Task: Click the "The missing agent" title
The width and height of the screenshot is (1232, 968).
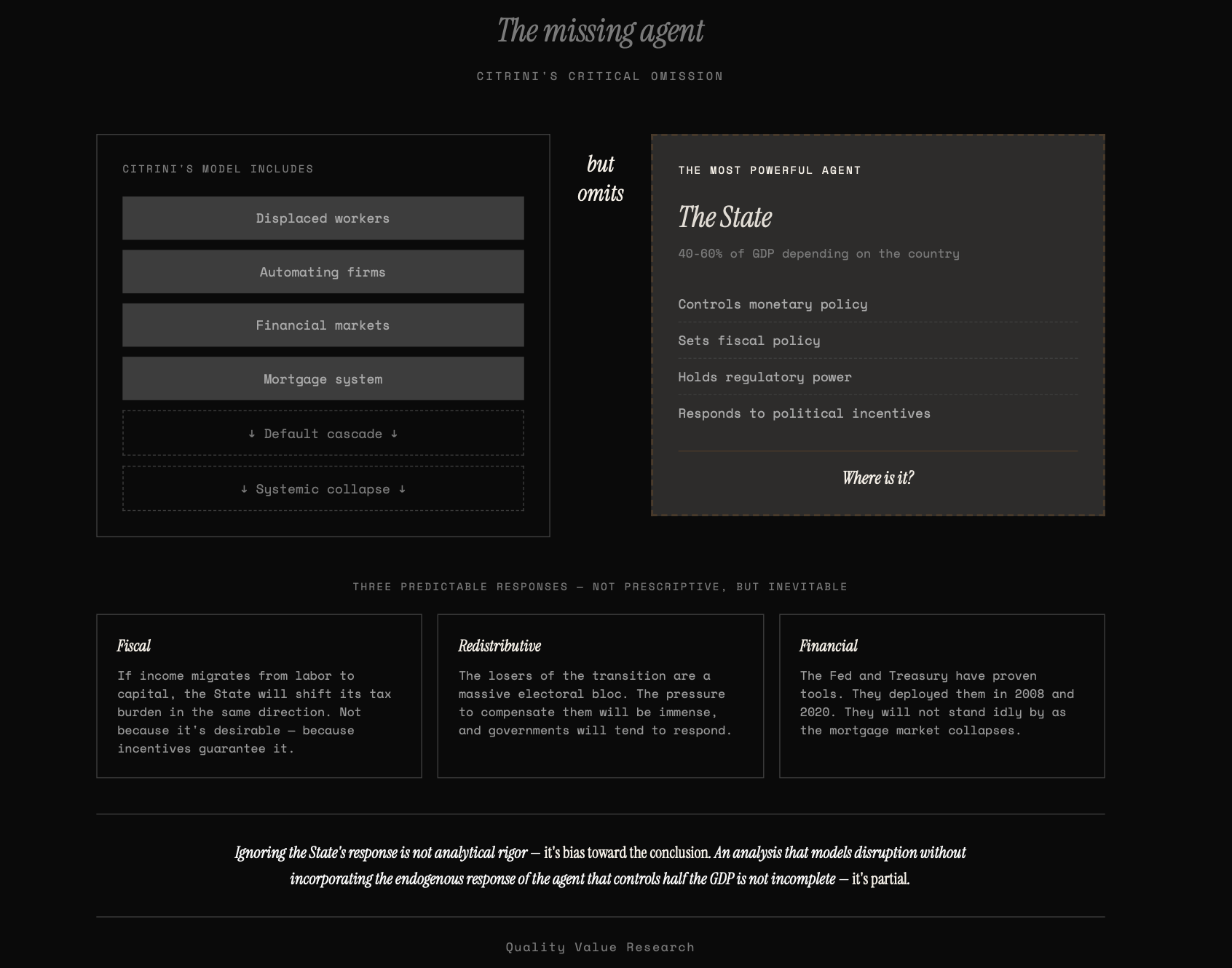Action: [x=601, y=31]
